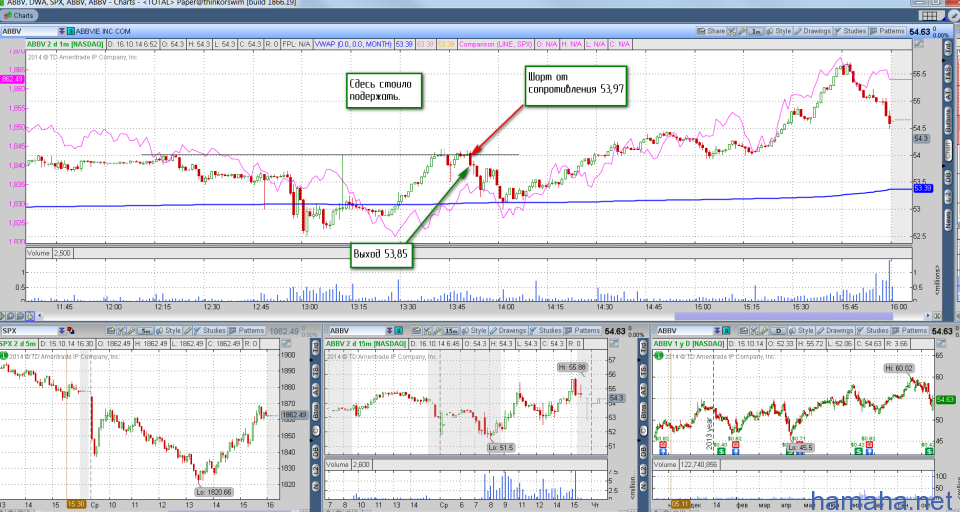
Task: Click the left scroll arrow of main chart scrollbar
Action: tap(40, 316)
